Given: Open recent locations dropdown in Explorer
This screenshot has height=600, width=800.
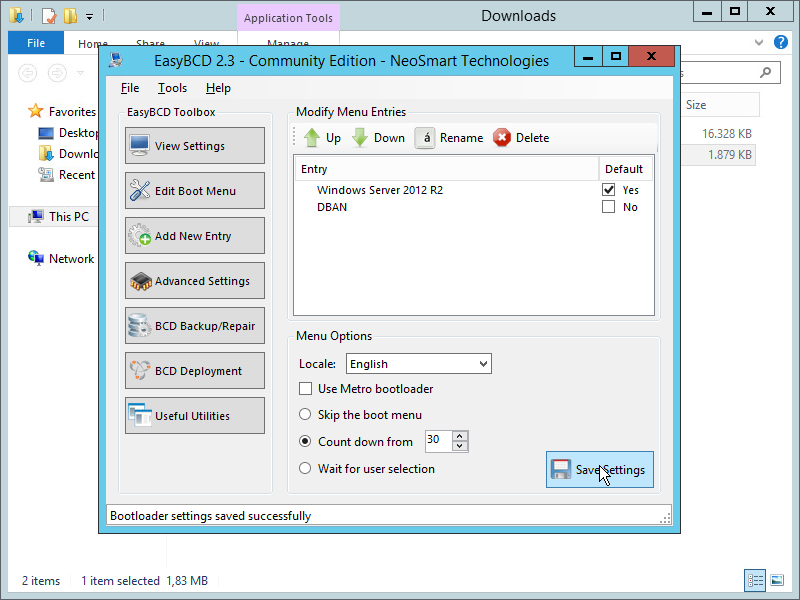Looking at the screenshot, I should point(80,73).
